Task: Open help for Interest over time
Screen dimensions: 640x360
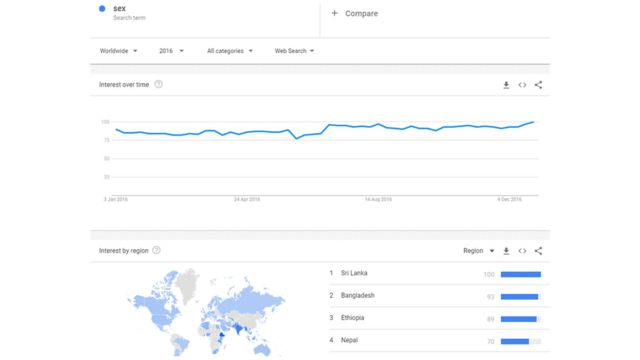Action: (158, 84)
